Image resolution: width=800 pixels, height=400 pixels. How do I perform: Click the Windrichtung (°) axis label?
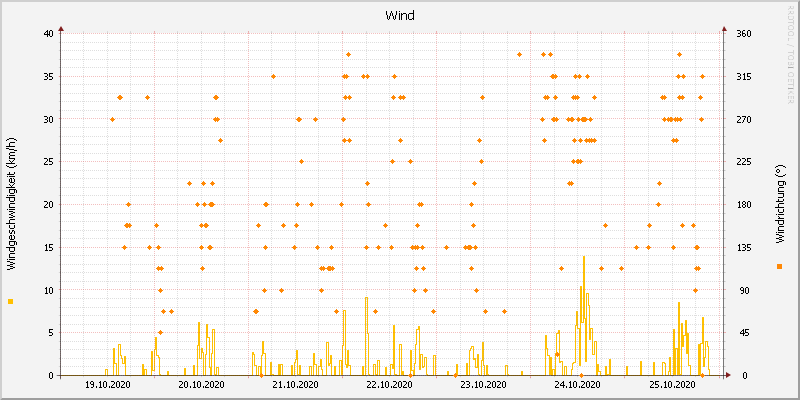tap(779, 204)
